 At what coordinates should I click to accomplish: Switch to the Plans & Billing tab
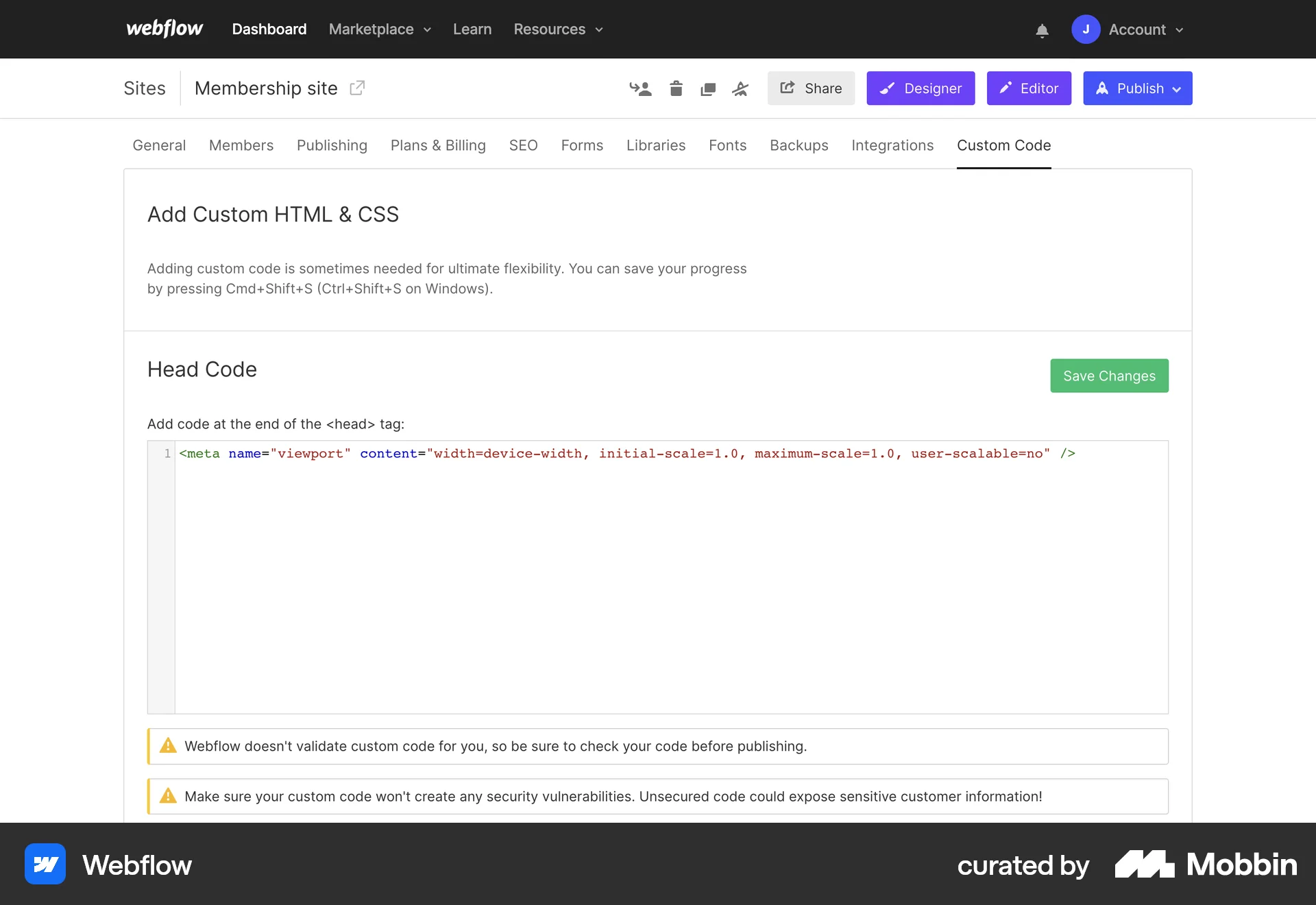tap(438, 145)
